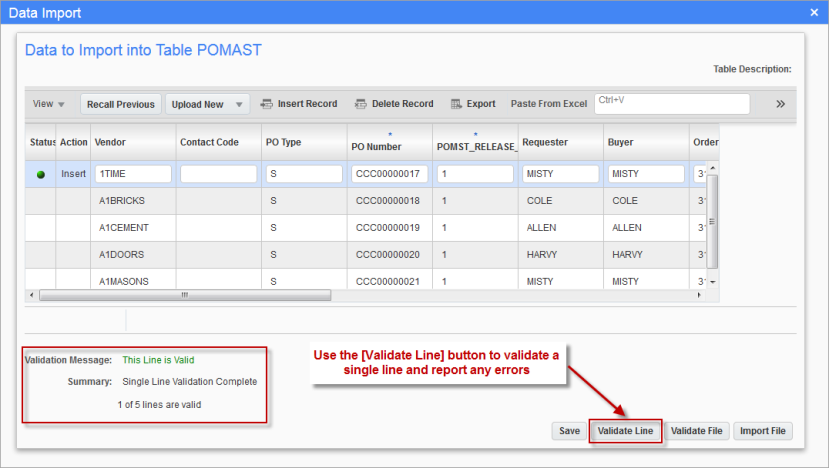Image resolution: width=829 pixels, height=468 pixels.
Task: Expand the toolbar overflow chevron
Action: 780,104
